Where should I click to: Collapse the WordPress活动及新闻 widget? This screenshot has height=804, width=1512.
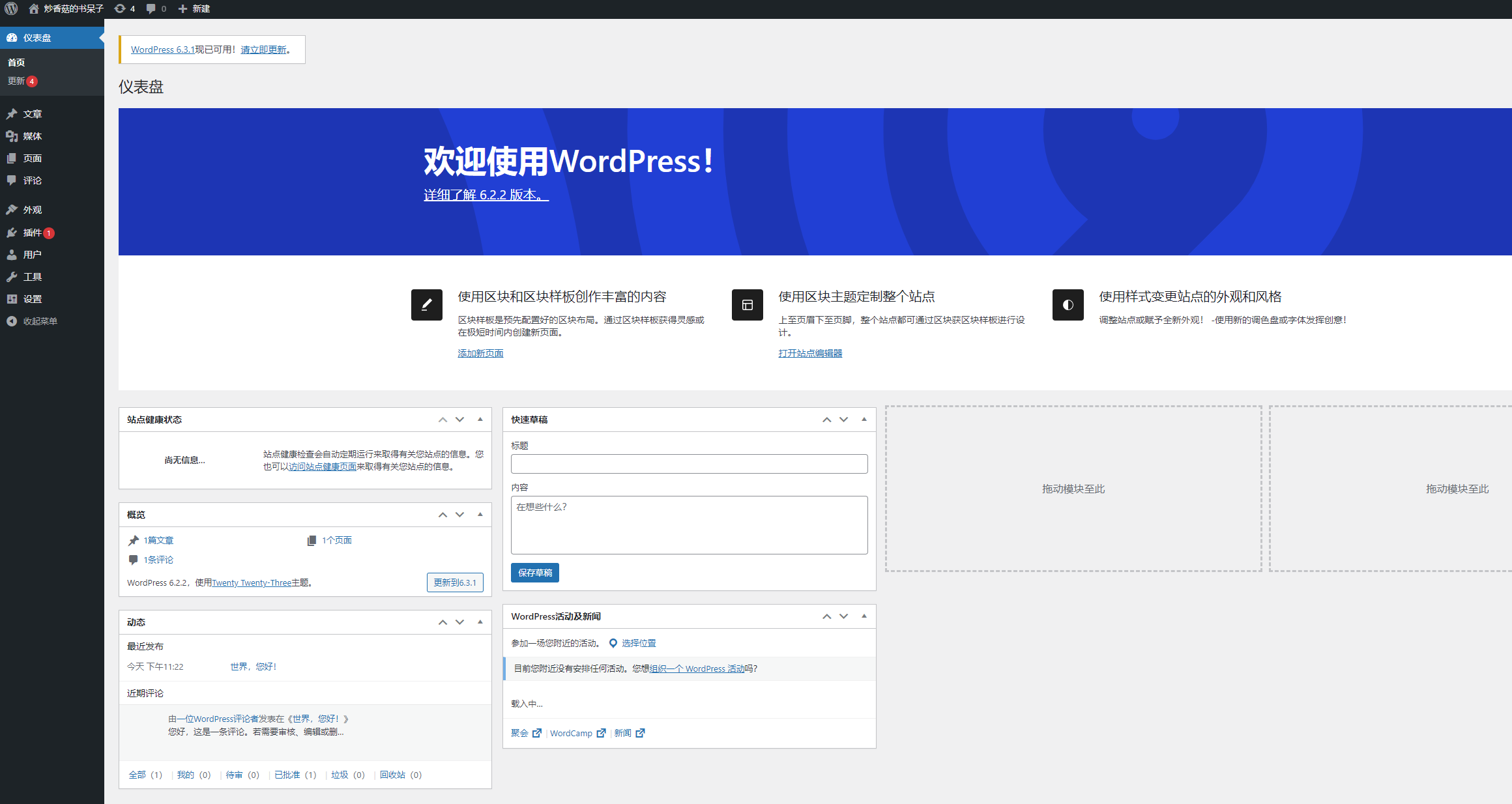(x=865, y=616)
